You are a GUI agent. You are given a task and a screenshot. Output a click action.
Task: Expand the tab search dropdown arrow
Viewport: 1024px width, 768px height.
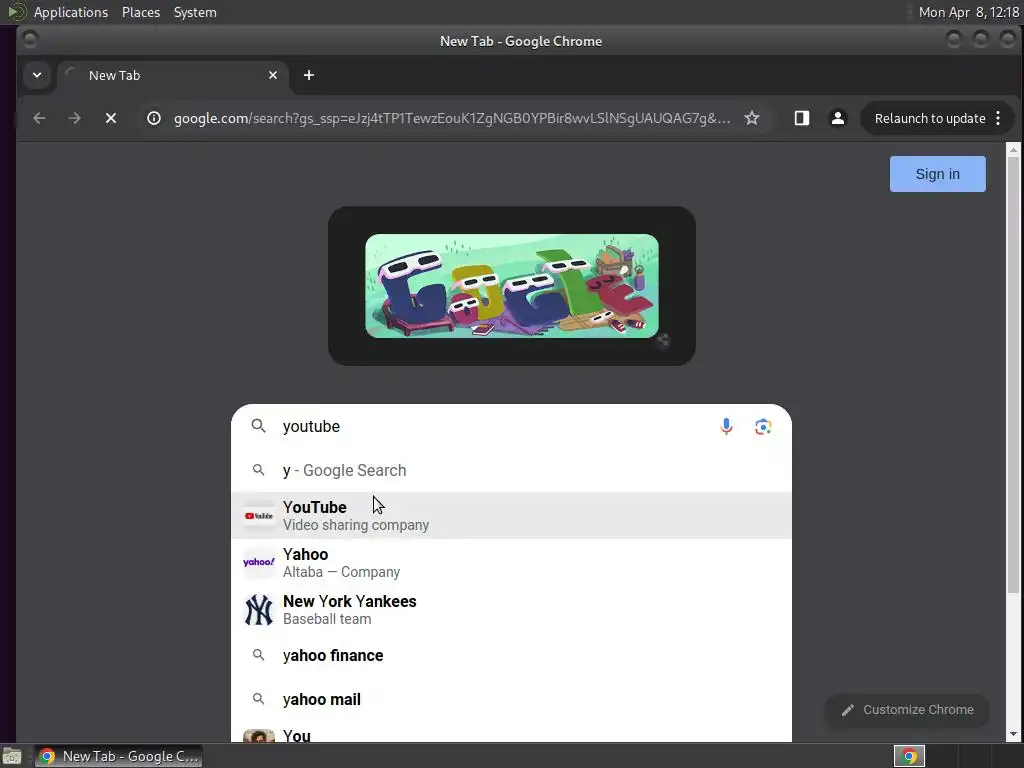[x=37, y=75]
